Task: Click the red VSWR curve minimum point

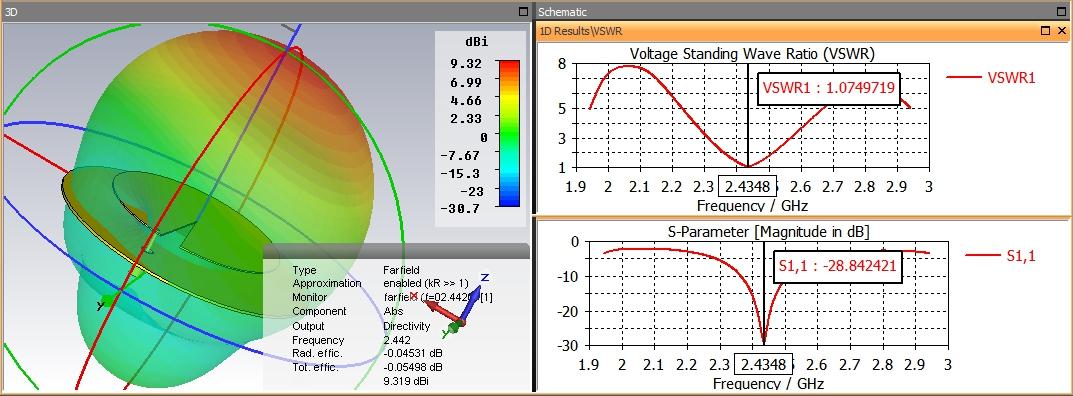Action: 748,166
